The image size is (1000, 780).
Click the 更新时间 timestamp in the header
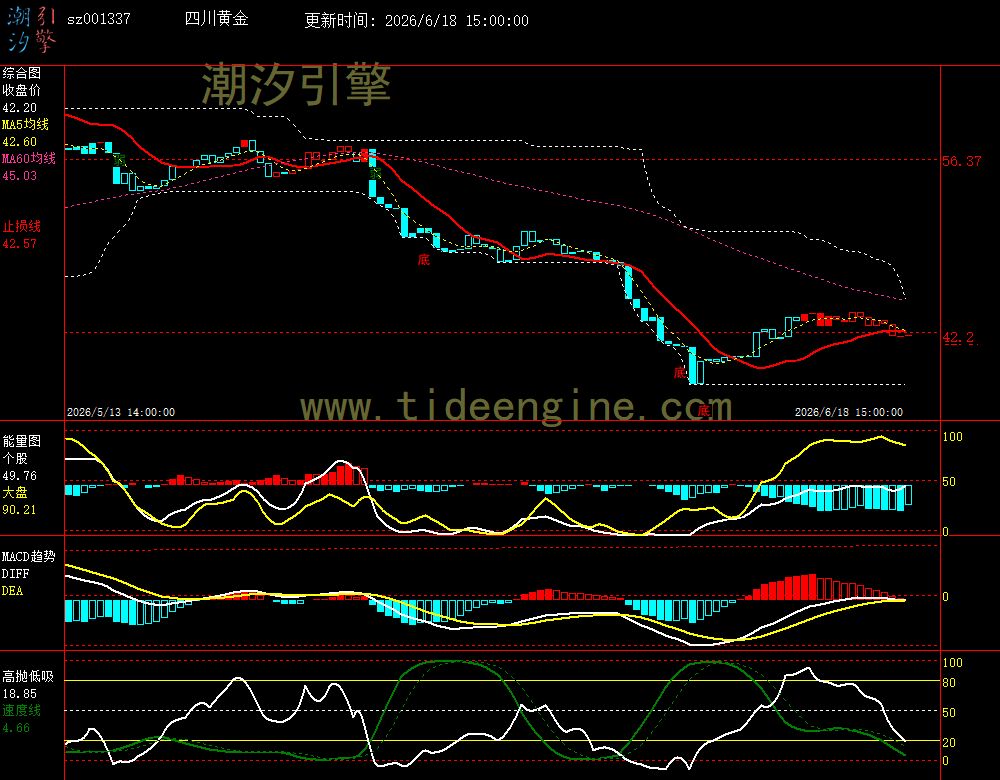coord(416,20)
